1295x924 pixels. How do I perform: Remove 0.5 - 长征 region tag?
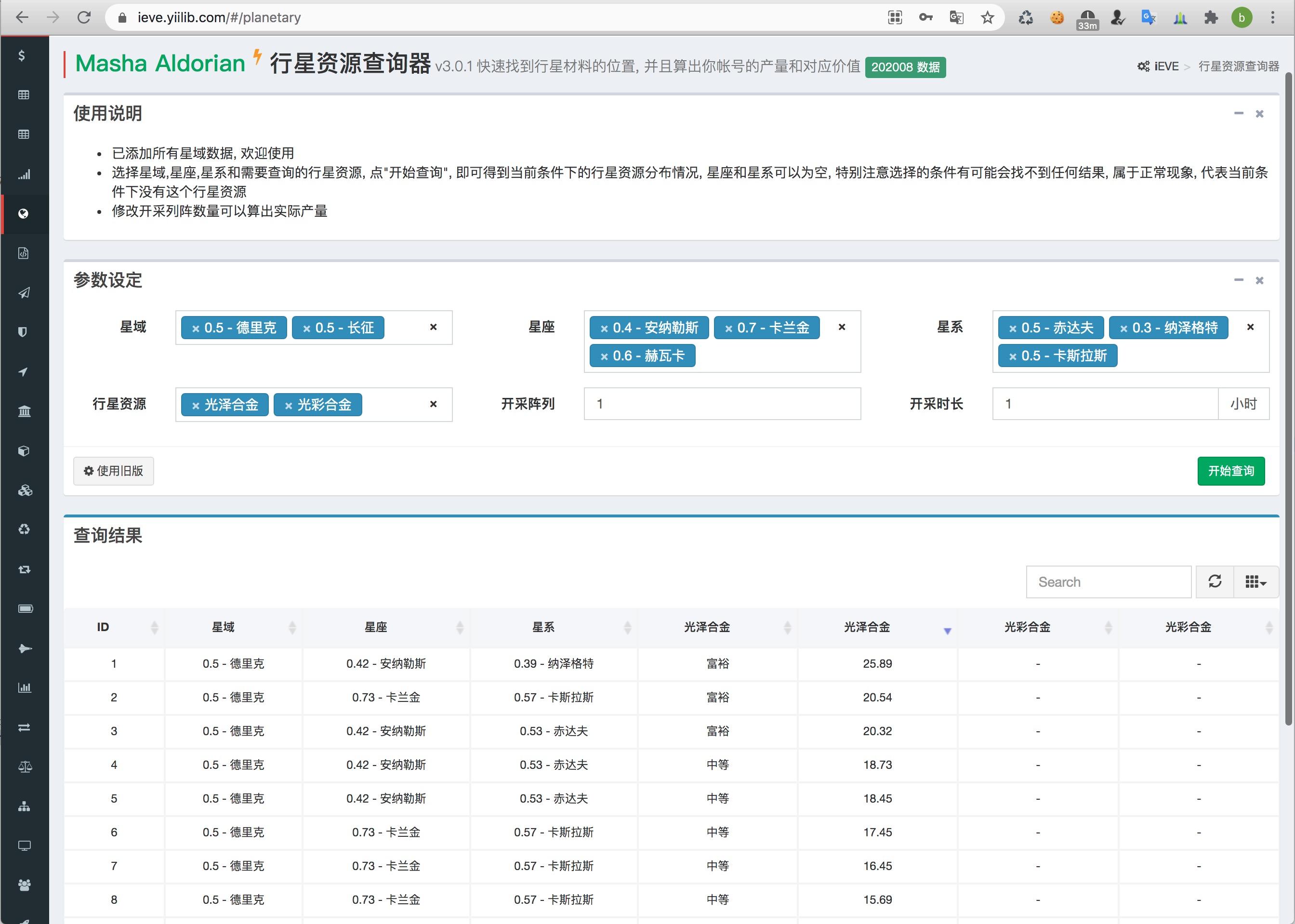tap(306, 328)
